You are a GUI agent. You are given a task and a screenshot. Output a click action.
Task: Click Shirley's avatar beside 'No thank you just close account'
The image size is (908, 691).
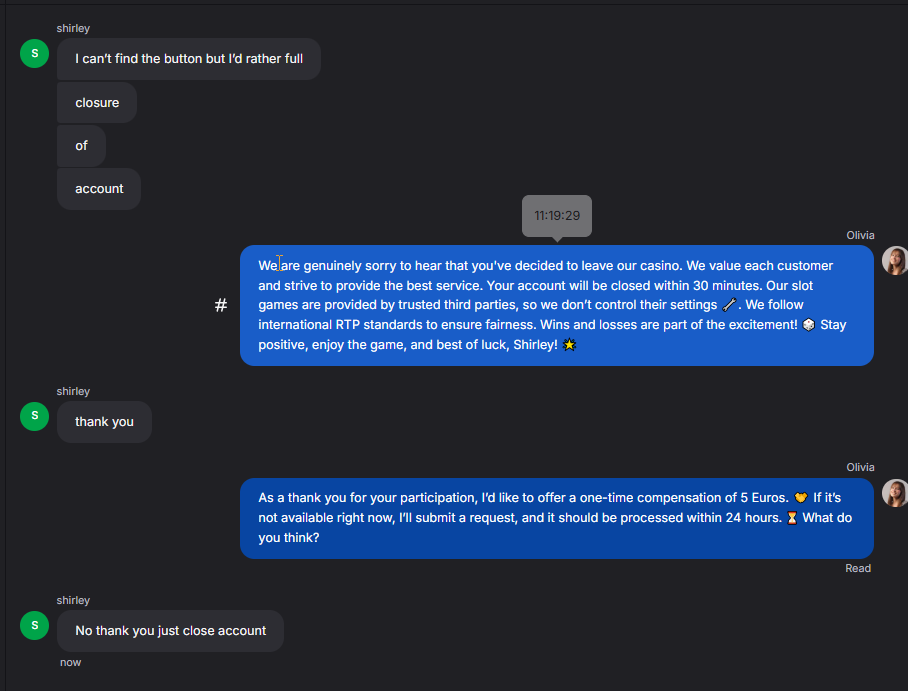35,625
